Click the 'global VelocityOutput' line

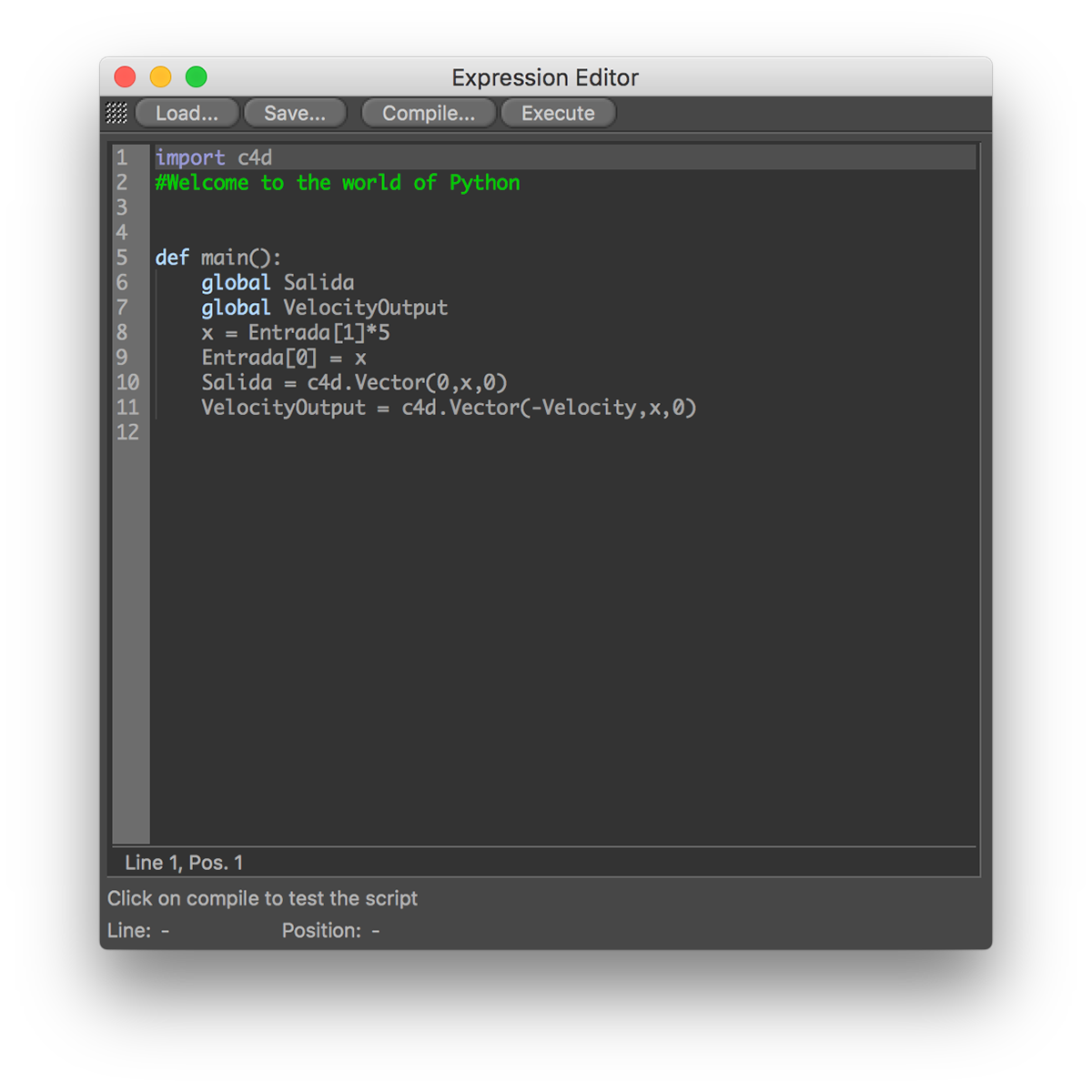[324, 308]
